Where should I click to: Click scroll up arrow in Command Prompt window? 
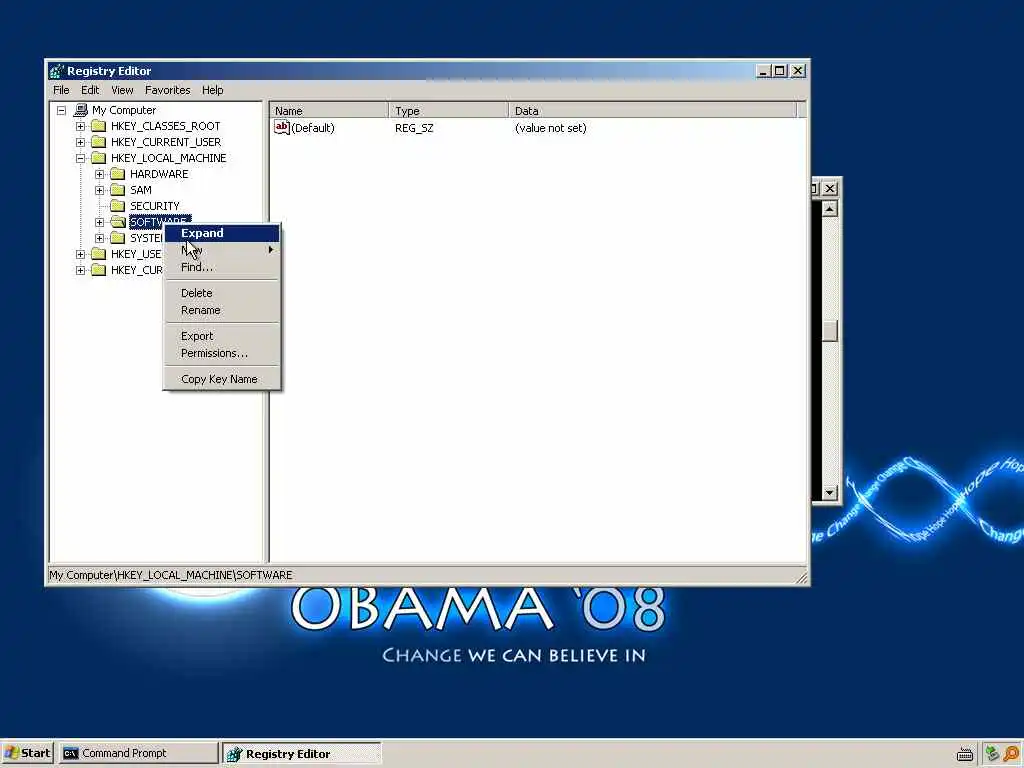click(829, 209)
